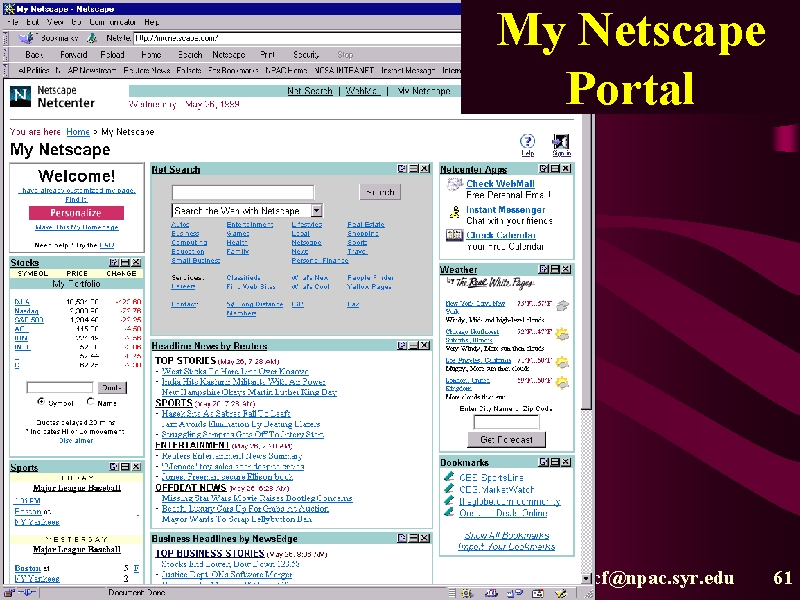Open the Bookmarks icon beside the location field
Viewport: 800px width, 600px height.
[27, 38]
